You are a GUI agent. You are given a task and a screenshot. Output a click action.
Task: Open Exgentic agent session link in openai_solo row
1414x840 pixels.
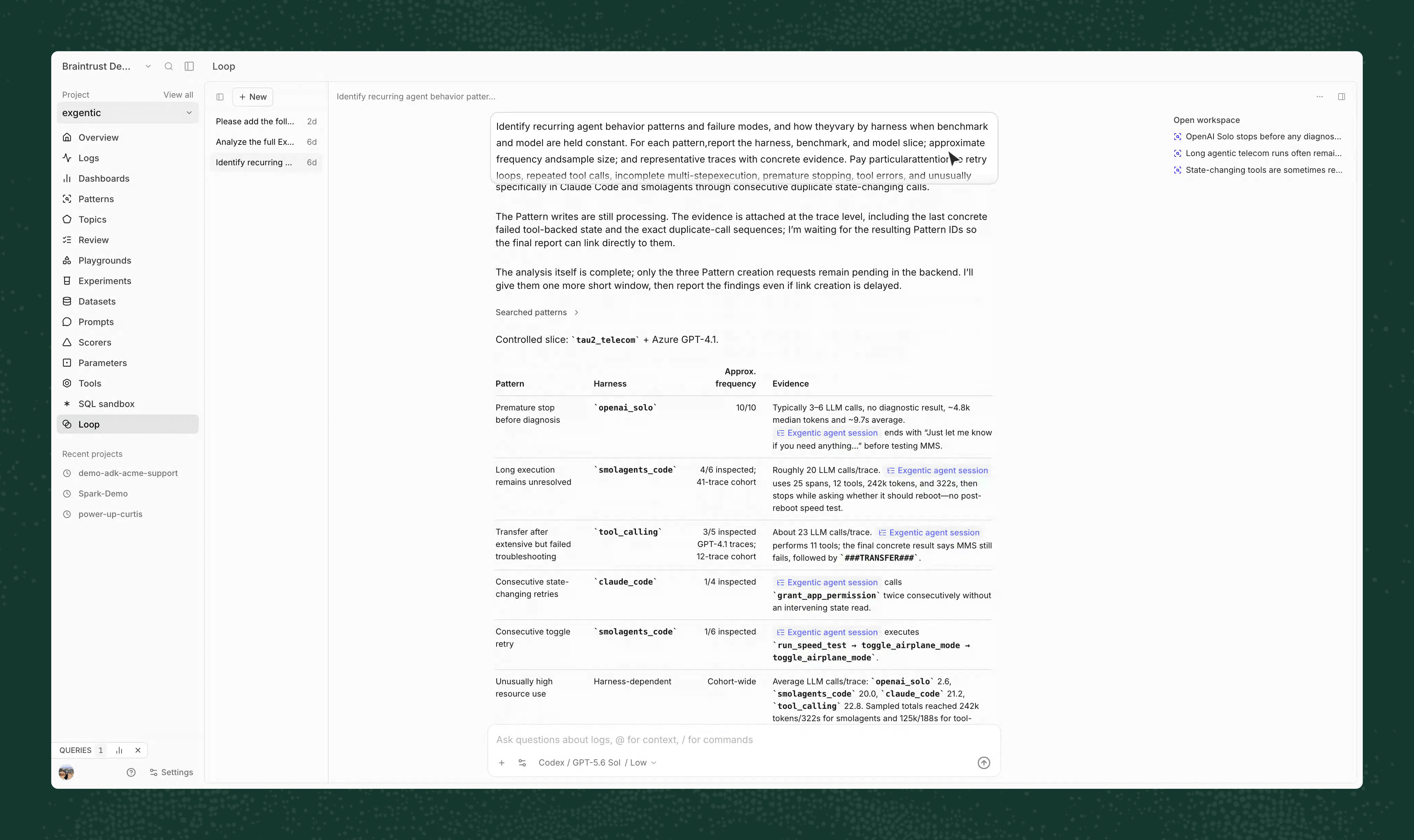click(x=827, y=433)
